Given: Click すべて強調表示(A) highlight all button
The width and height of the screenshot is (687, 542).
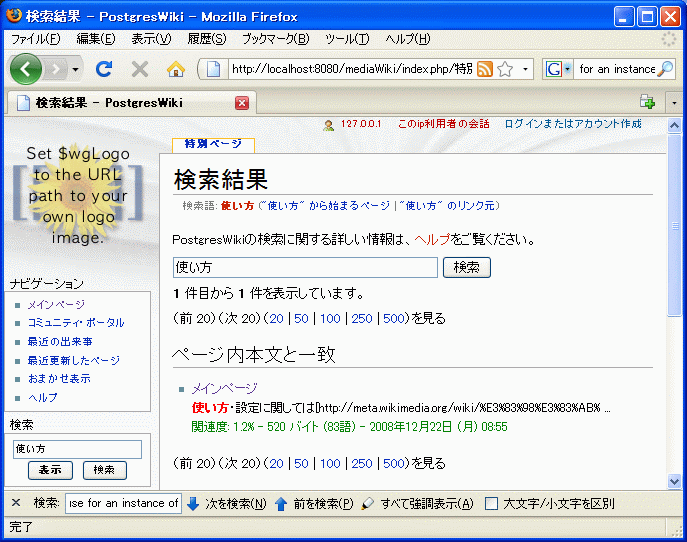Looking at the screenshot, I should click(x=418, y=503).
